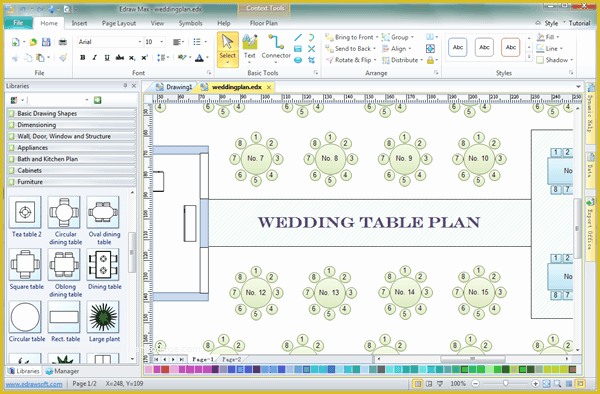This screenshot has width=600, height=394.
Task: Apply strikethrough formatting
Action: 119,57
